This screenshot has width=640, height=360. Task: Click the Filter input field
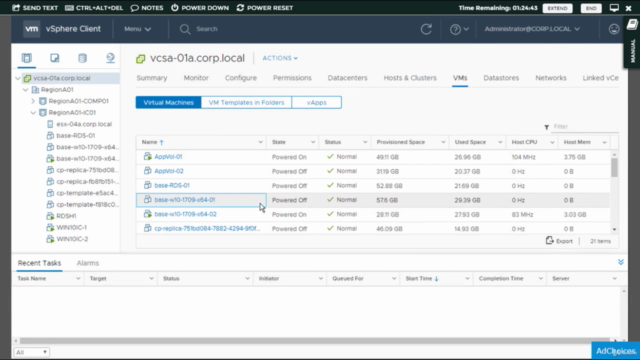tap(585, 127)
